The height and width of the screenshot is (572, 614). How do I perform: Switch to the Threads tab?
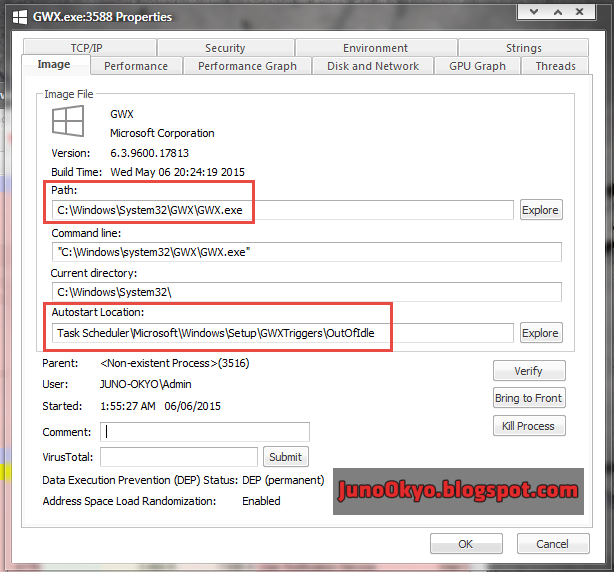point(555,66)
